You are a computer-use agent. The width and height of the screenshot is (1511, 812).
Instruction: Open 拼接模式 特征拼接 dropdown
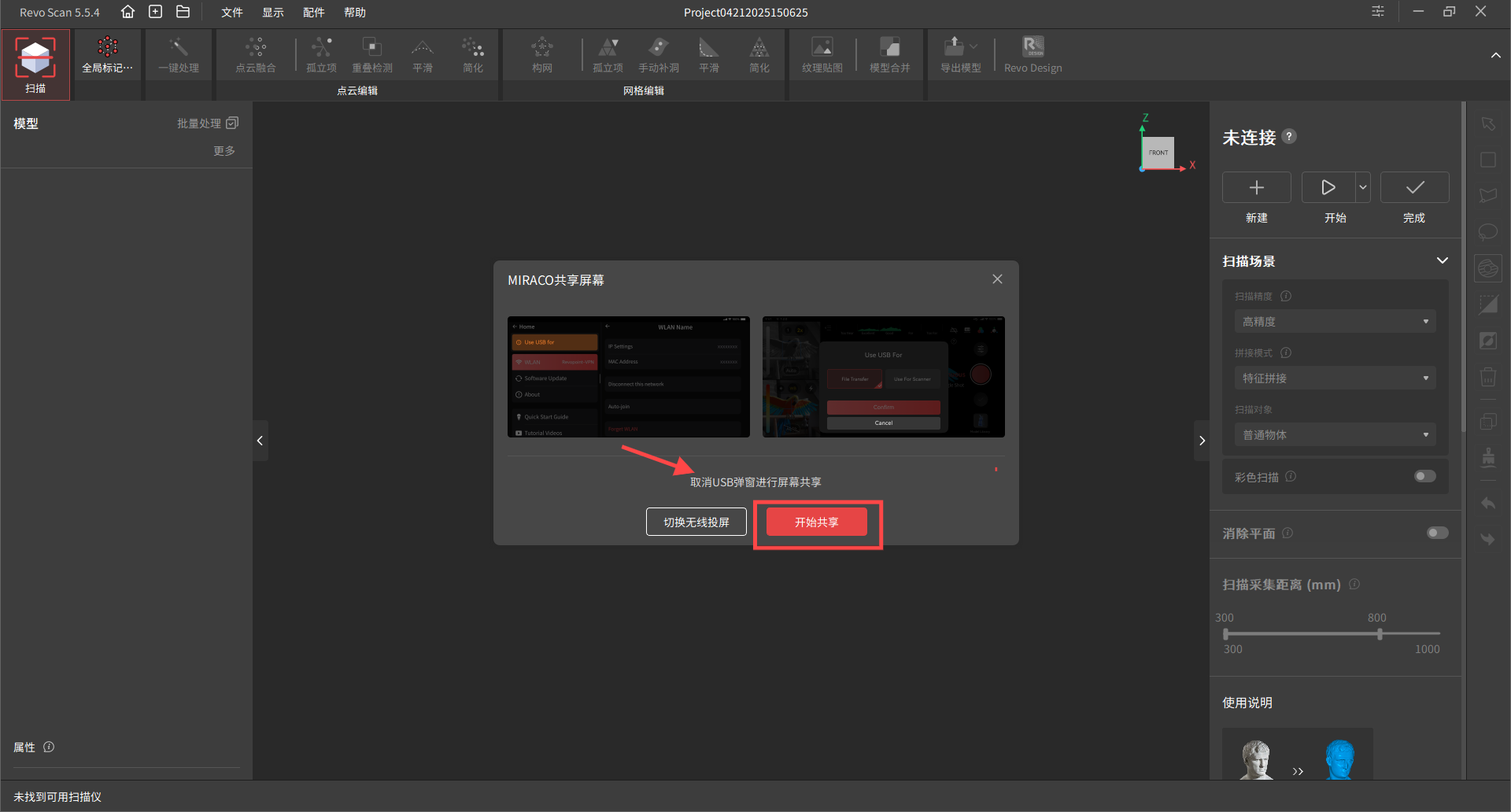pos(1336,378)
